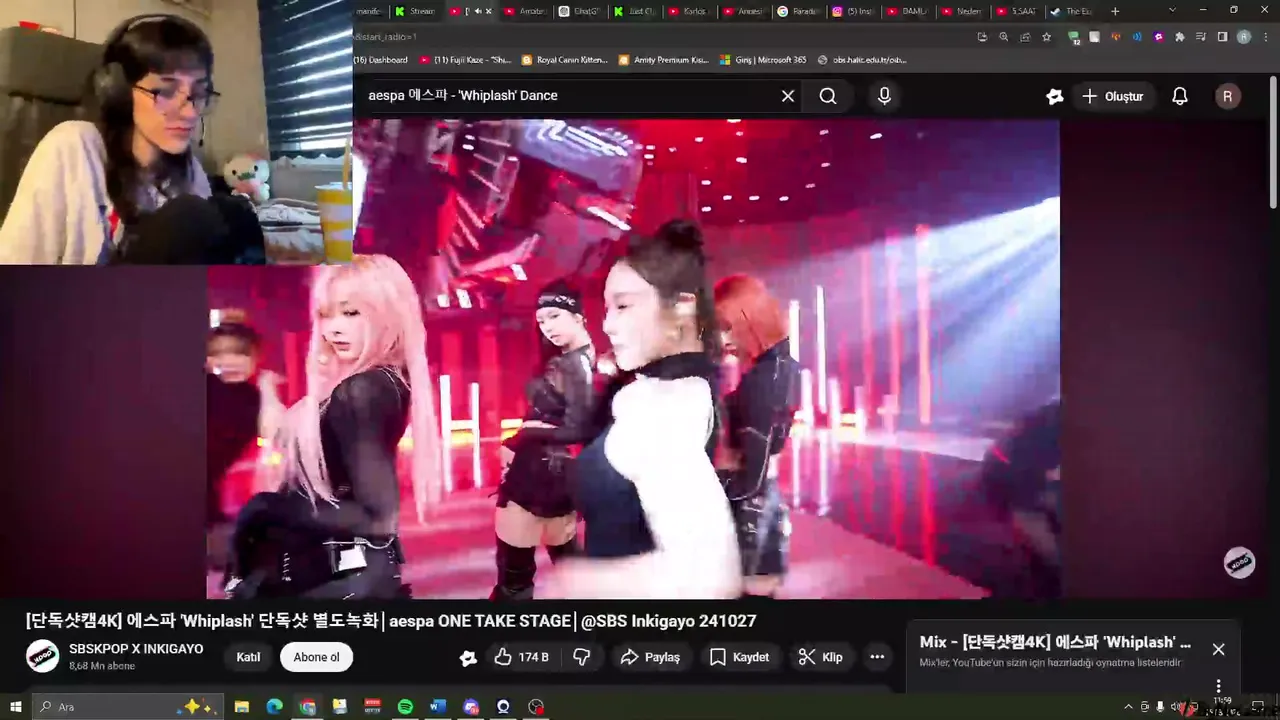Image resolution: width=1280 pixels, height=720 pixels.
Task: Expand the Chrome tab search chevron
Action: pos(1172,11)
